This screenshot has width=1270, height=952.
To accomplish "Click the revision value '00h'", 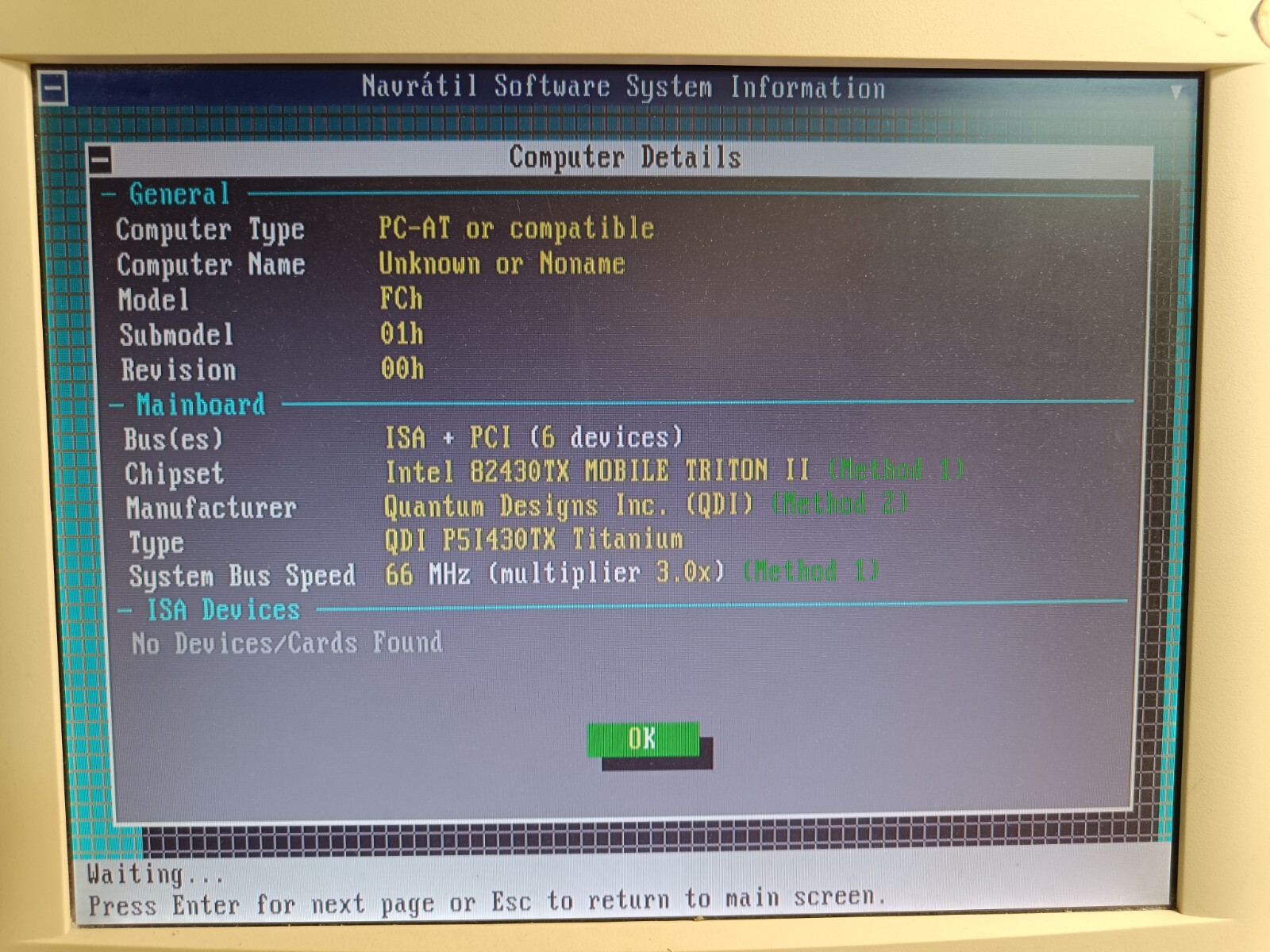I will (402, 369).
